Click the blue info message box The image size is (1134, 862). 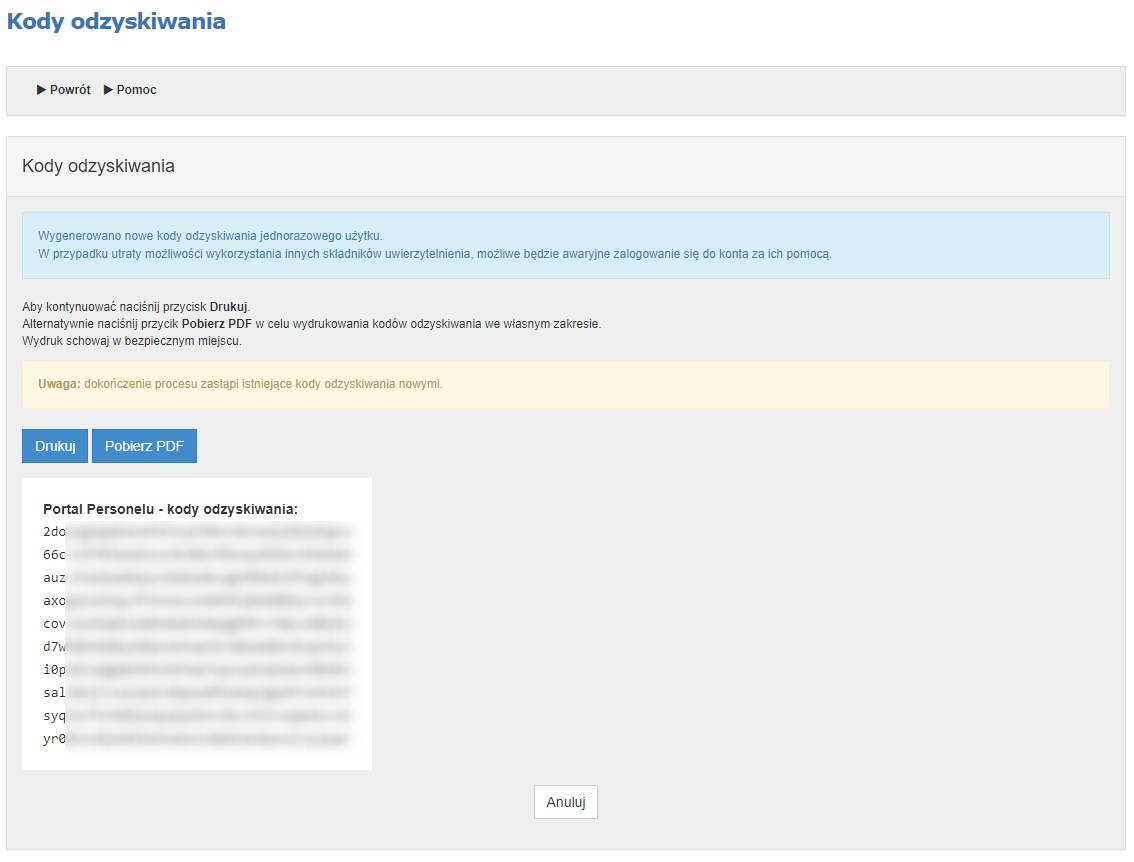(565, 245)
